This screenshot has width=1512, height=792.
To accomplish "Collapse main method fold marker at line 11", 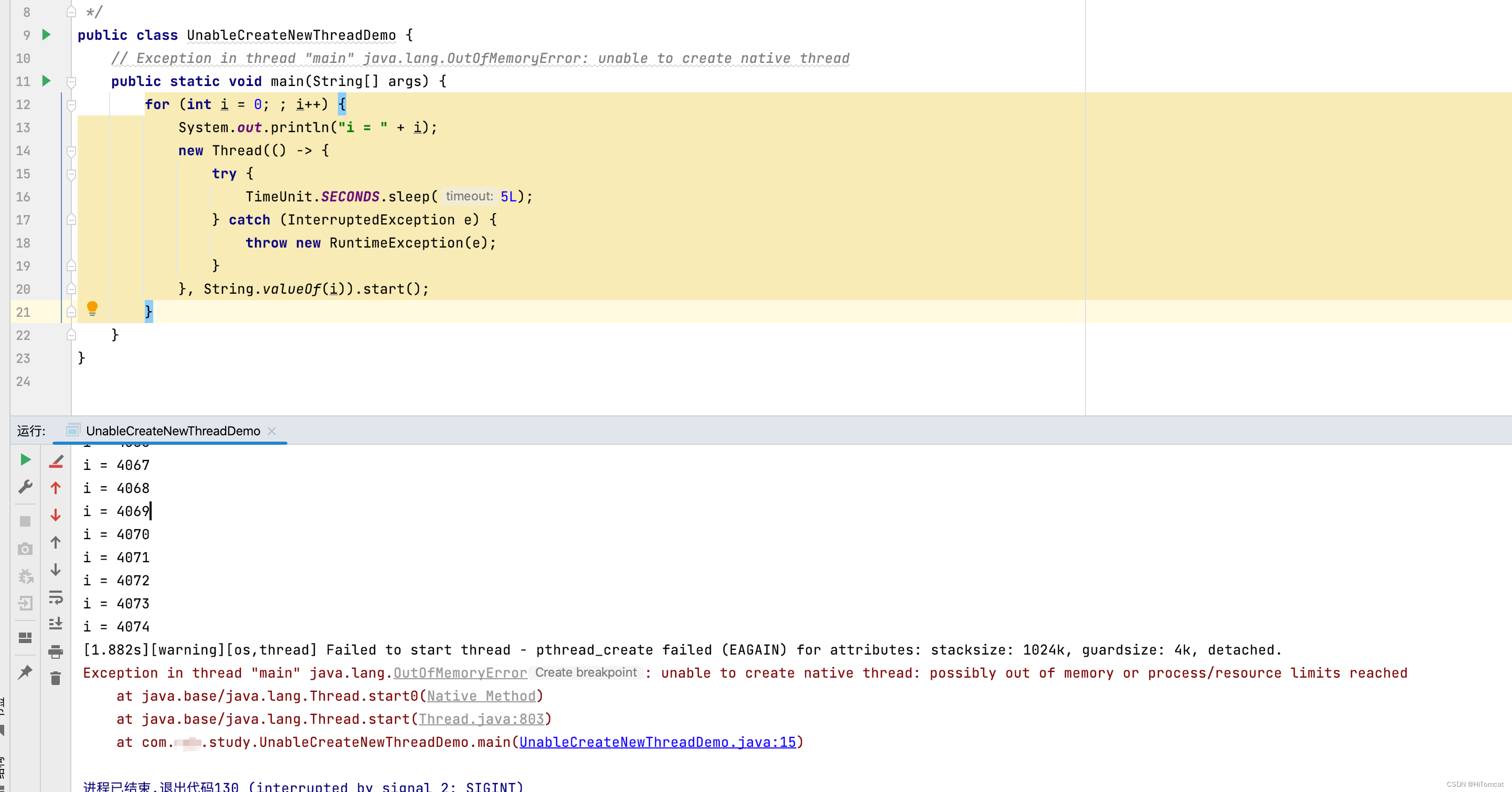I will point(71,81).
